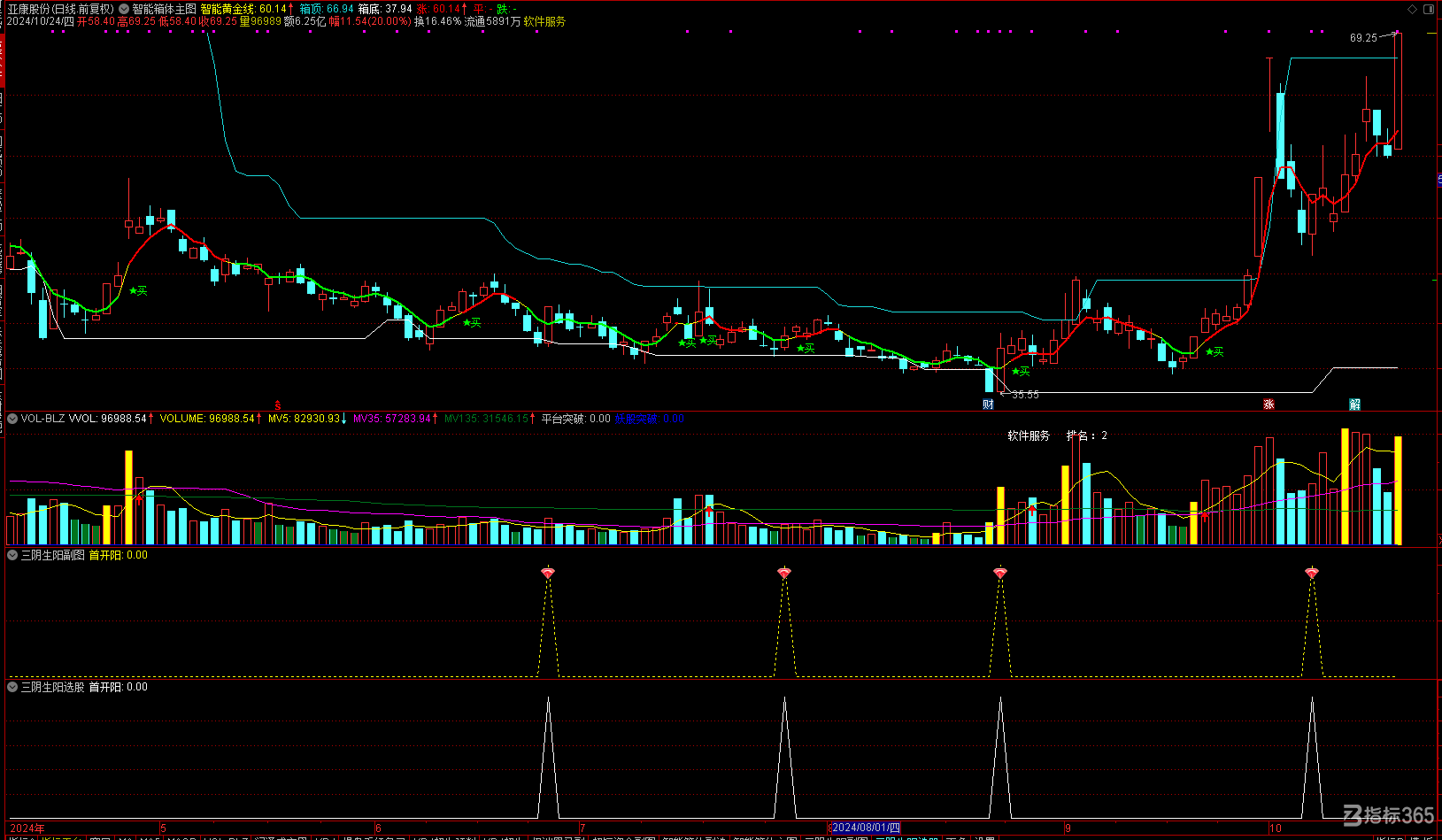This screenshot has width=1442, height=840.
Task: Click the diamond icon at top right
Action: coord(1412,9)
